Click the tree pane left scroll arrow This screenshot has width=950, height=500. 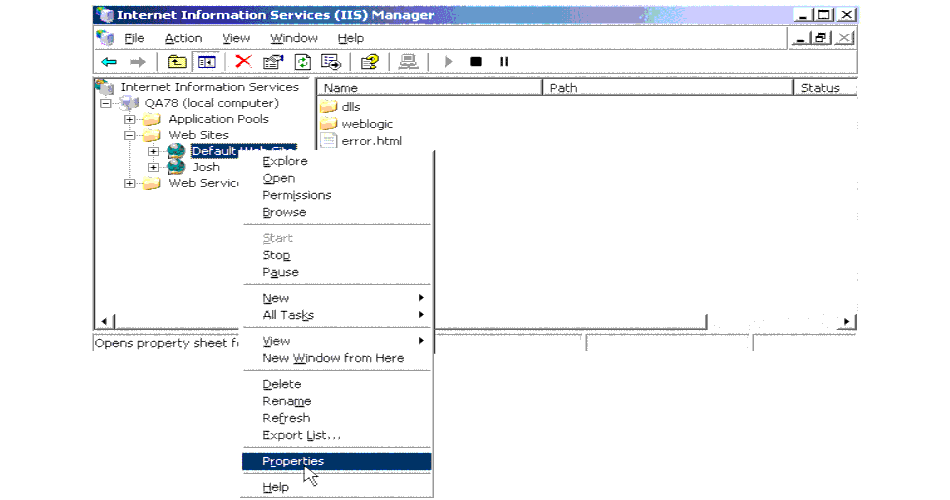104,321
